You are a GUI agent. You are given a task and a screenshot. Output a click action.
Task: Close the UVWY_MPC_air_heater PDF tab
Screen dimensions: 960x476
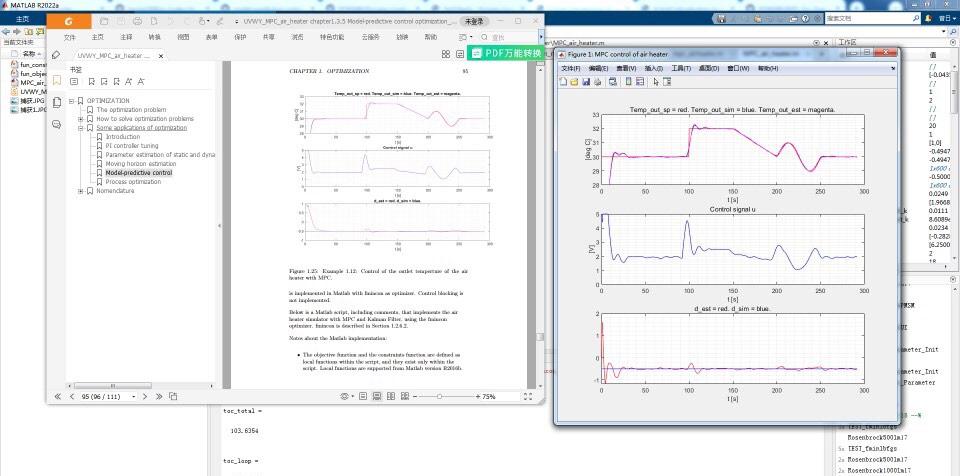161,56
